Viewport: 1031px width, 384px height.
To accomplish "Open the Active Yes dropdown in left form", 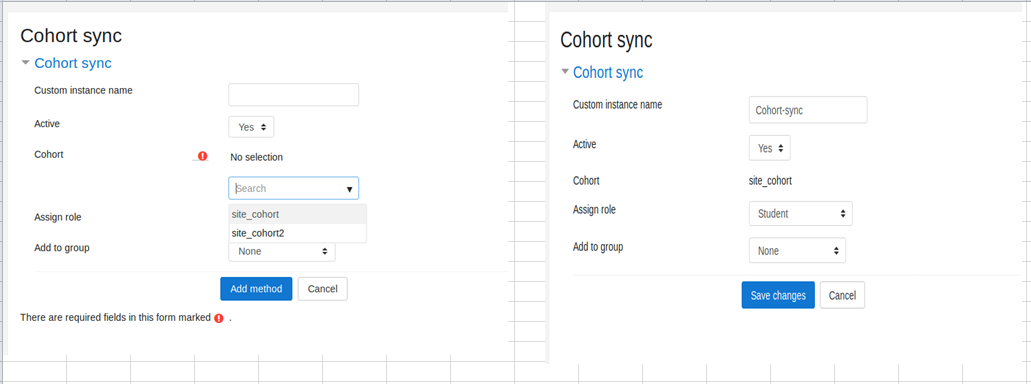I will point(251,127).
